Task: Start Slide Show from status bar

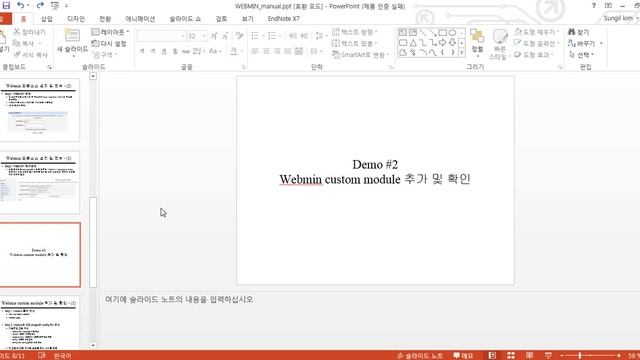Action: 548,356
